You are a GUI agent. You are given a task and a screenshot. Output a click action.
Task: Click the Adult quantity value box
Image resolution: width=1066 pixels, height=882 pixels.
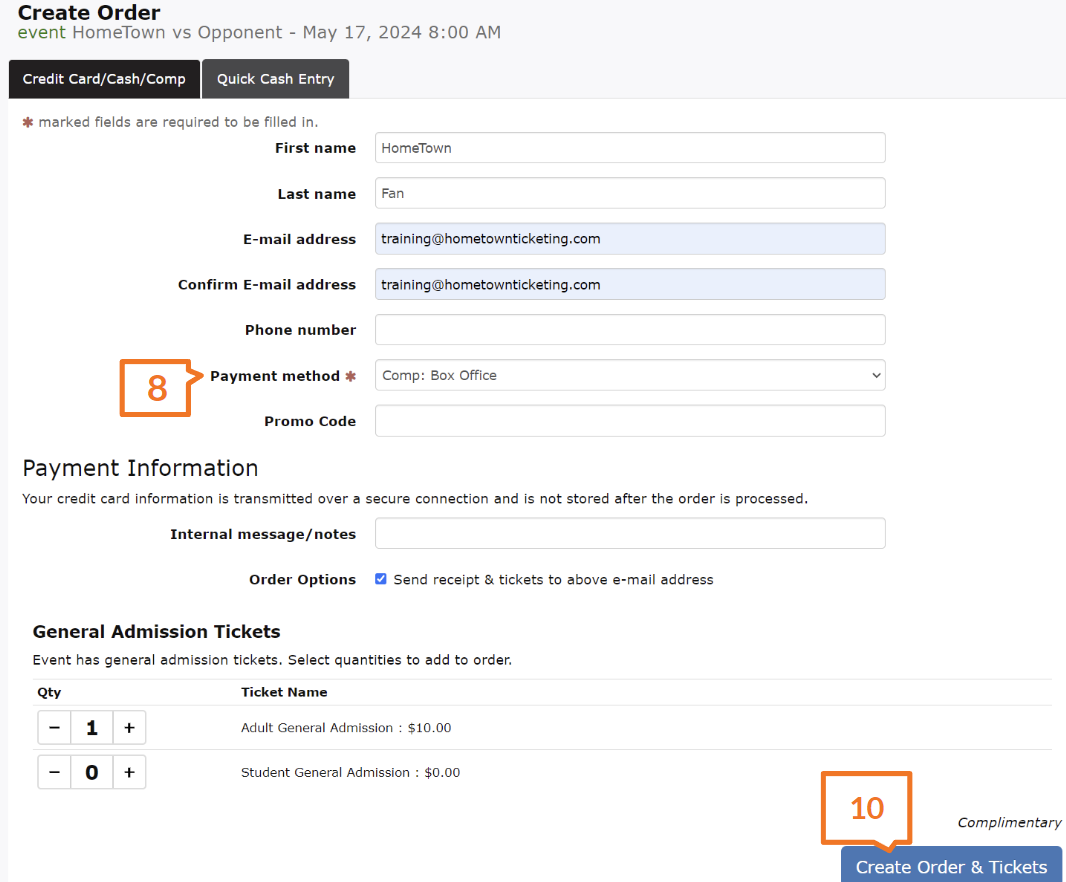(x=92, y=728)
